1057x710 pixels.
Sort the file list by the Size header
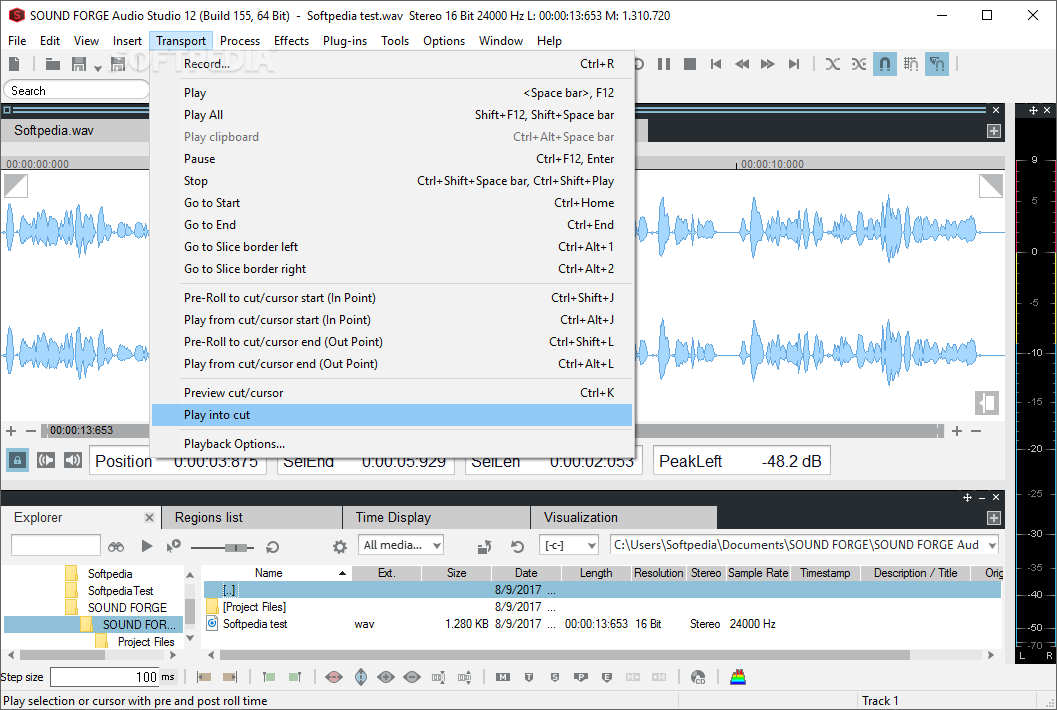click(x=456, y=572)
